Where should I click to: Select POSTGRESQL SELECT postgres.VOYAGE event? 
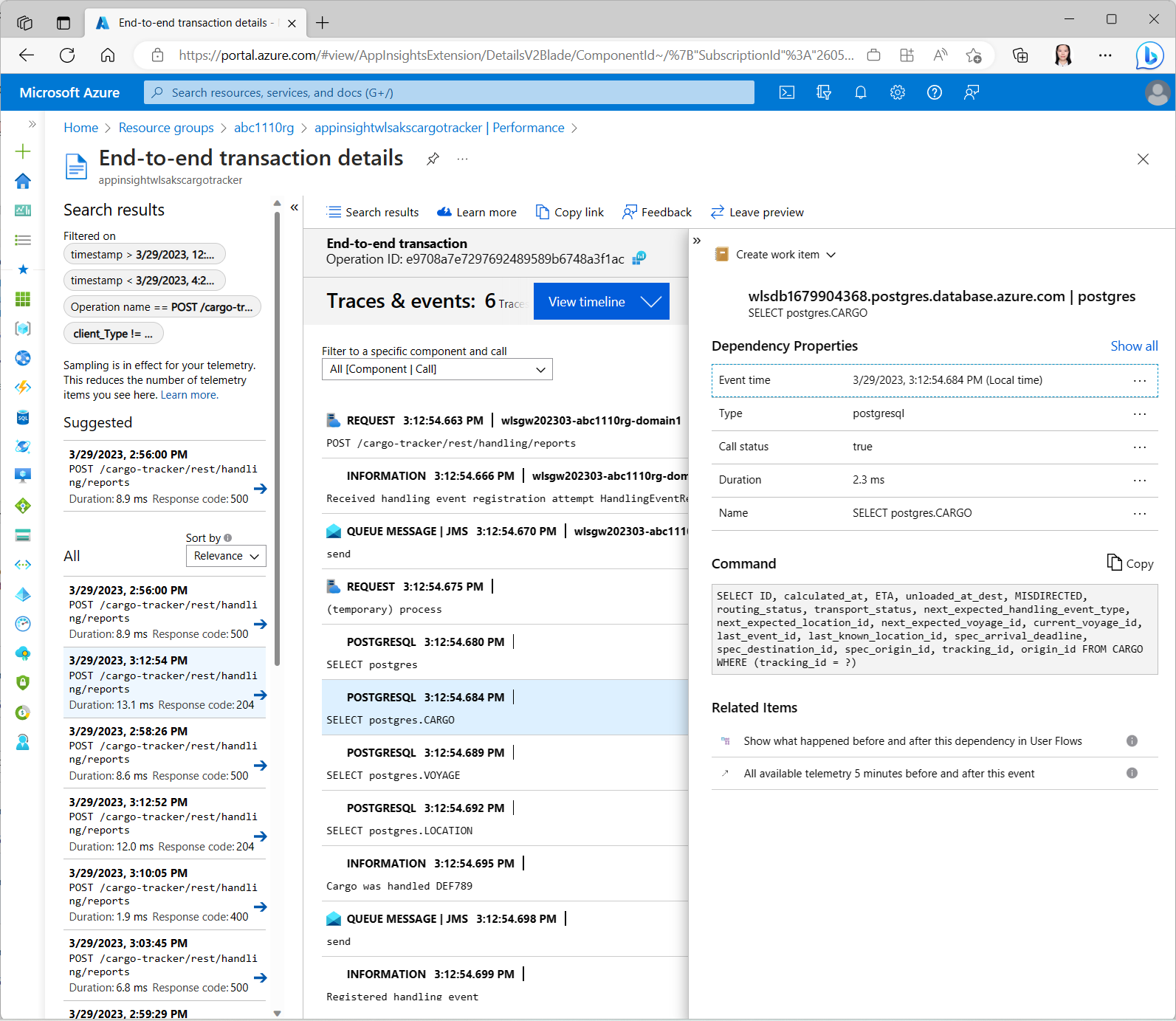click(x=505, y=763)
